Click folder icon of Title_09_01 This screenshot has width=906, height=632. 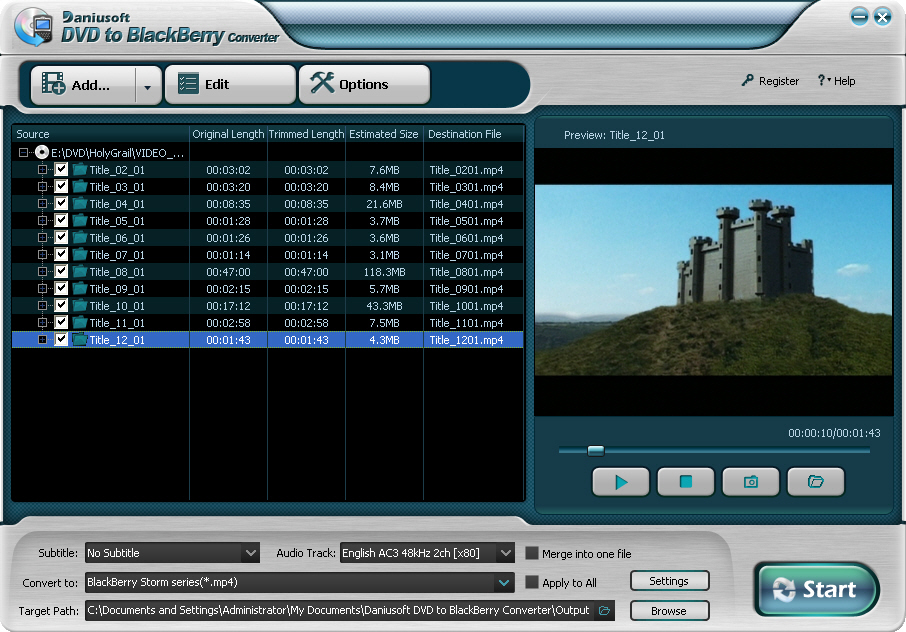coord(80,288)
